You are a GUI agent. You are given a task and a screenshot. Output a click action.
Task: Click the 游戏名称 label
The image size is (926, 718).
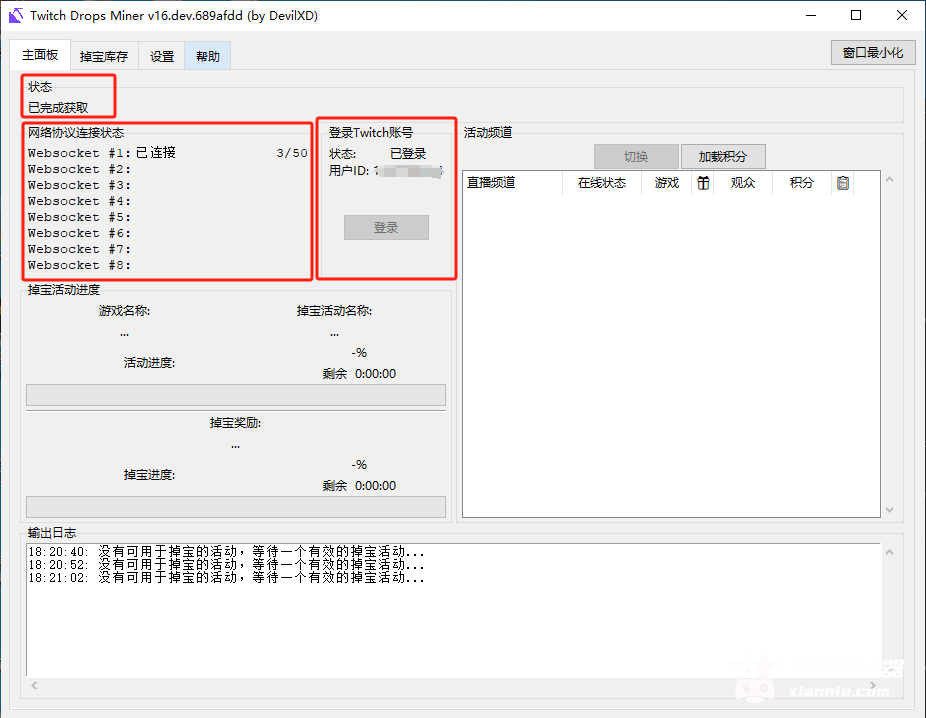pyautogui.click(x=125, y=311)
